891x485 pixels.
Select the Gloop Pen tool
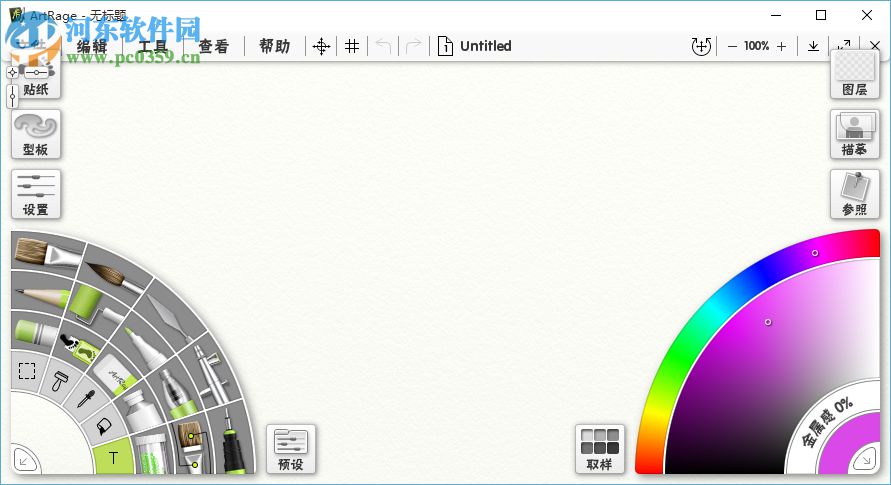coord(179,394)
